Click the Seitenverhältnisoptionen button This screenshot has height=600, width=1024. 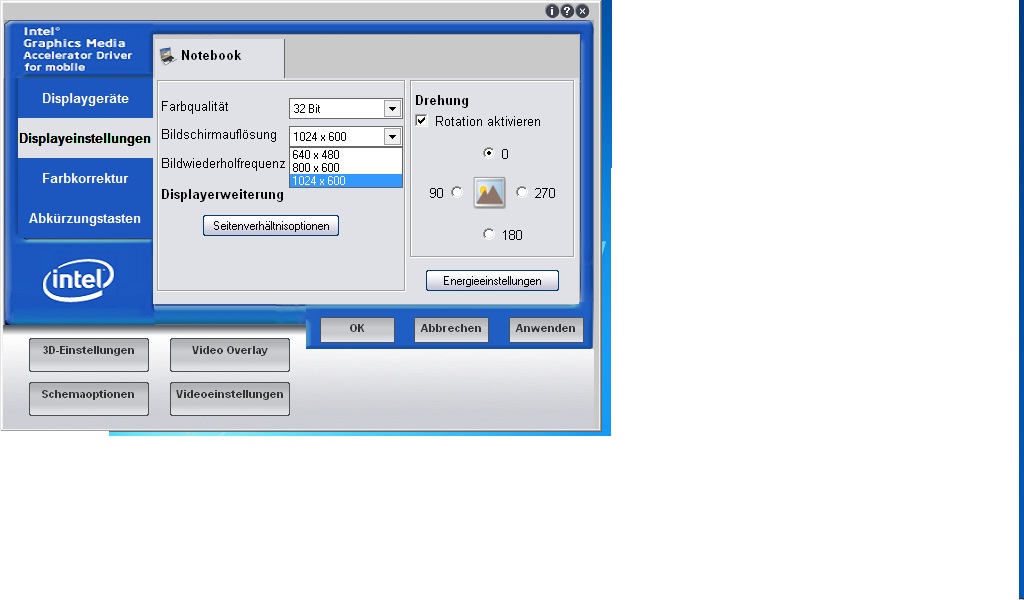[x=271, y=226]
